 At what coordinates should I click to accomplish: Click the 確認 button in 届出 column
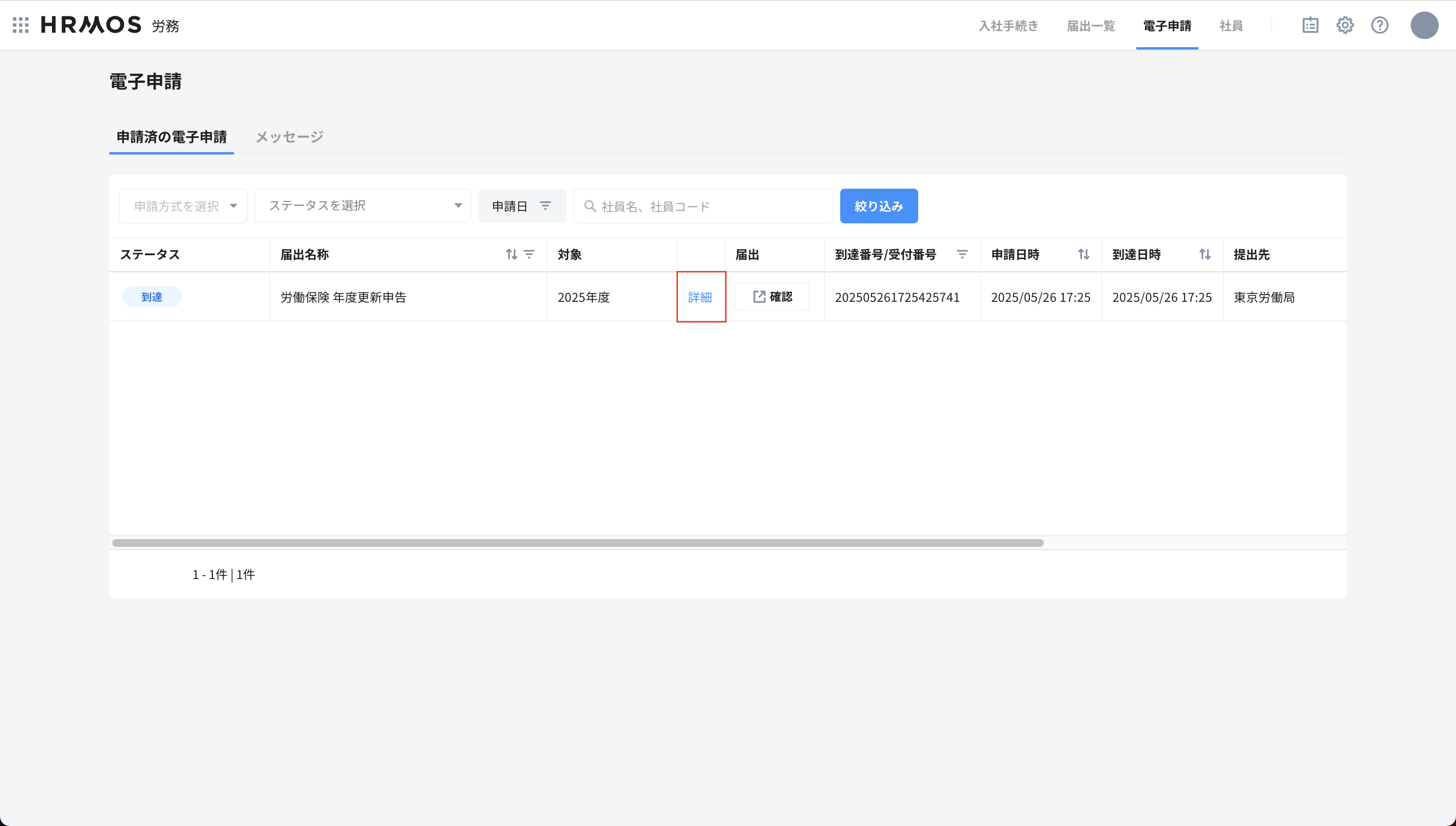point(772,297)
